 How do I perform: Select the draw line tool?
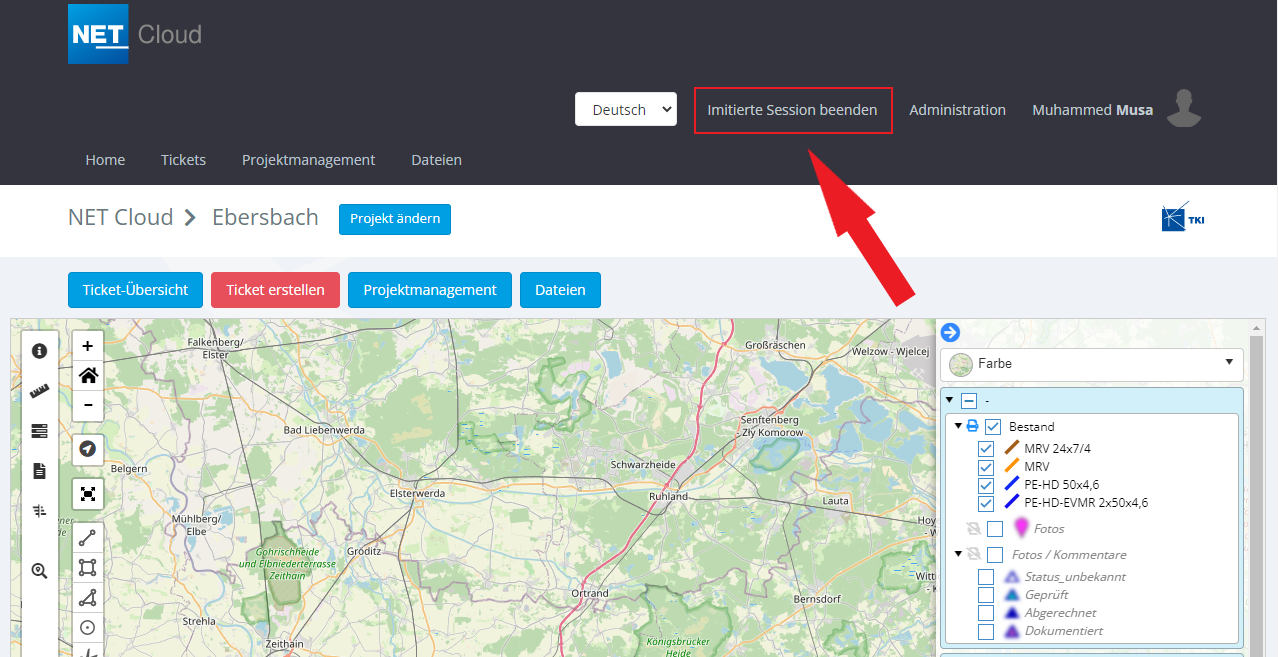pyautogui.click(x=88, y=538)
